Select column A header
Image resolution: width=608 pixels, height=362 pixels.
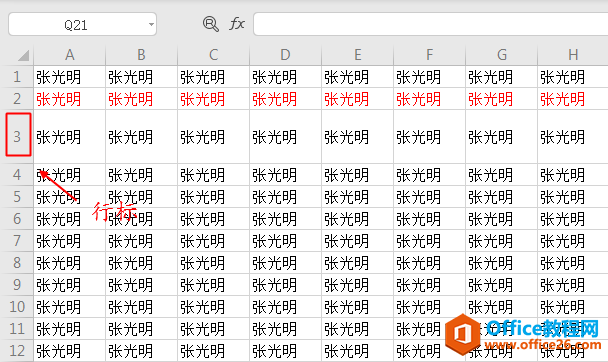pos(69,55)
